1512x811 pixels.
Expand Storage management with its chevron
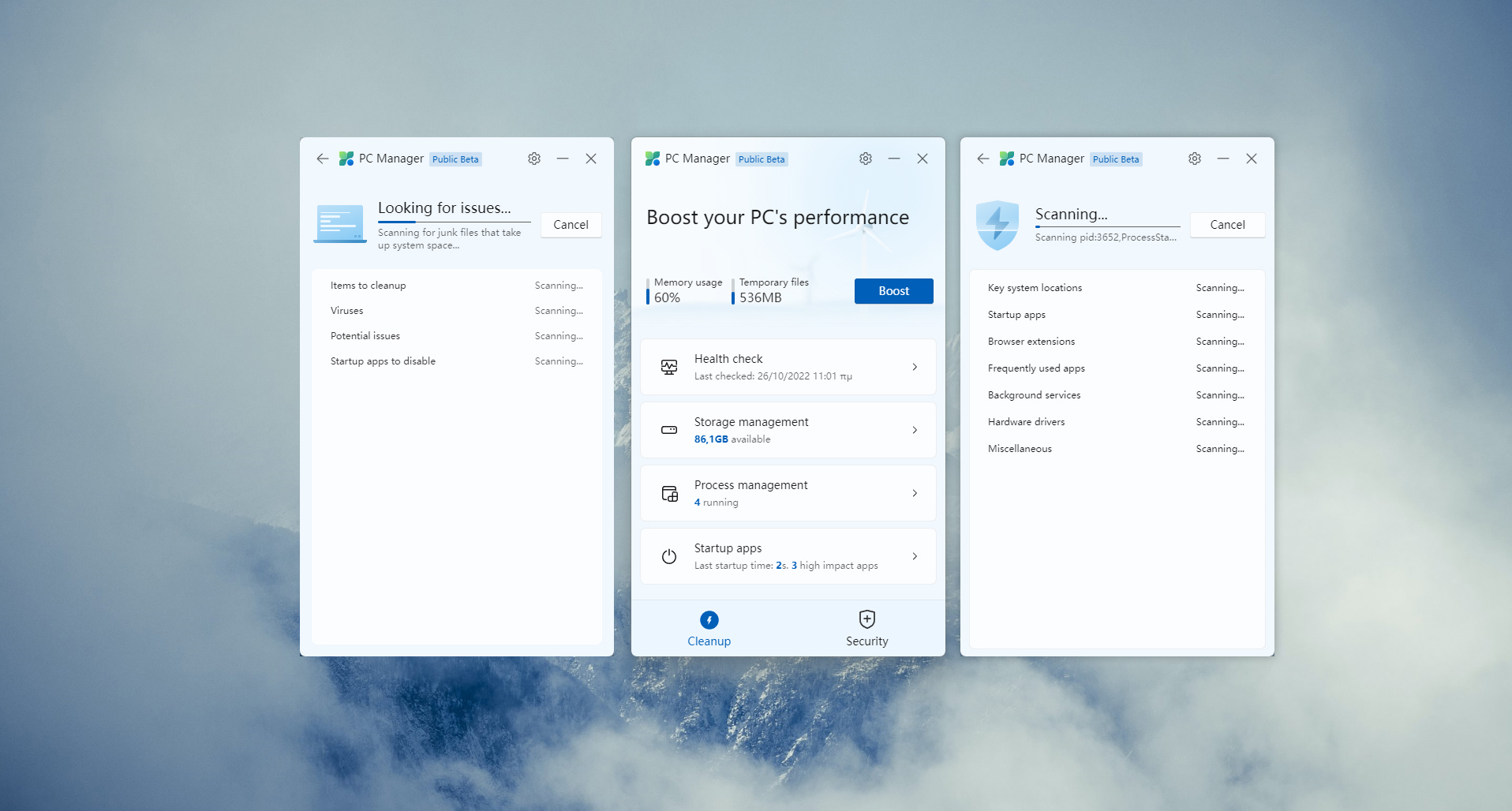coord(915,430)
